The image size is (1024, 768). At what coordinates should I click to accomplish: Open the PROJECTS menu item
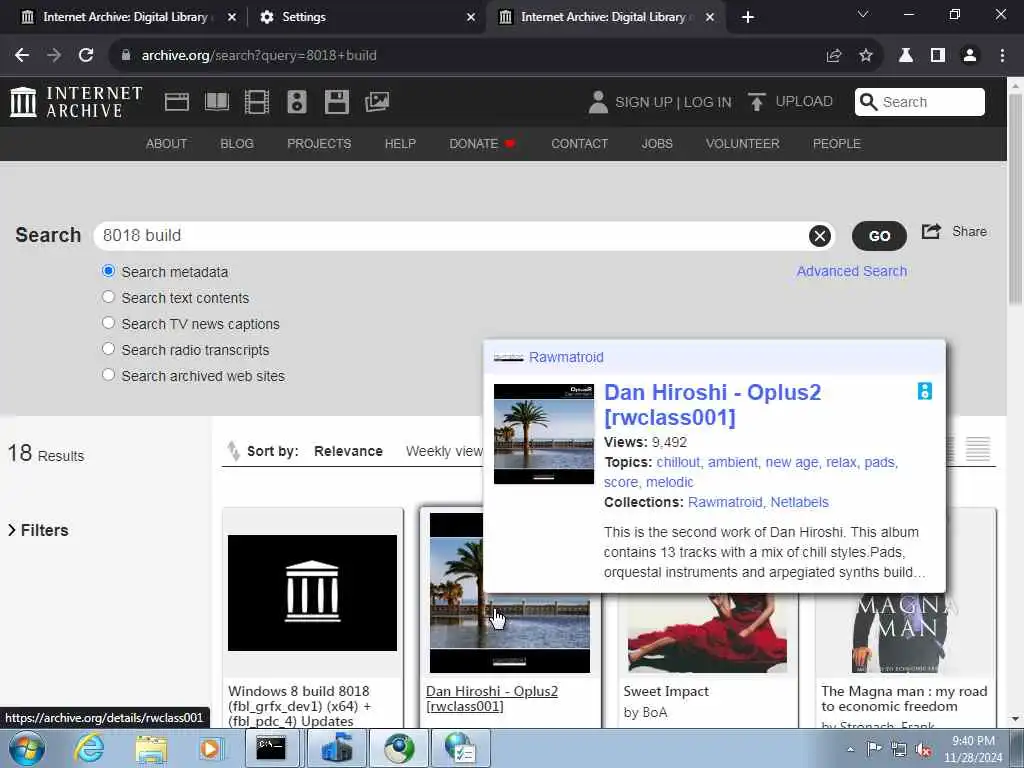point(319,144)
